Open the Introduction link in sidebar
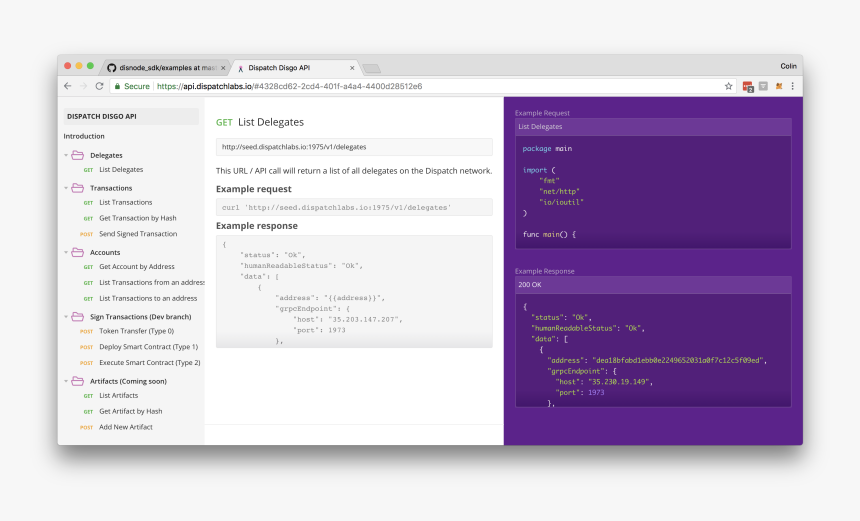This screenshot has height=521, width=860. (x=84, y=136)
